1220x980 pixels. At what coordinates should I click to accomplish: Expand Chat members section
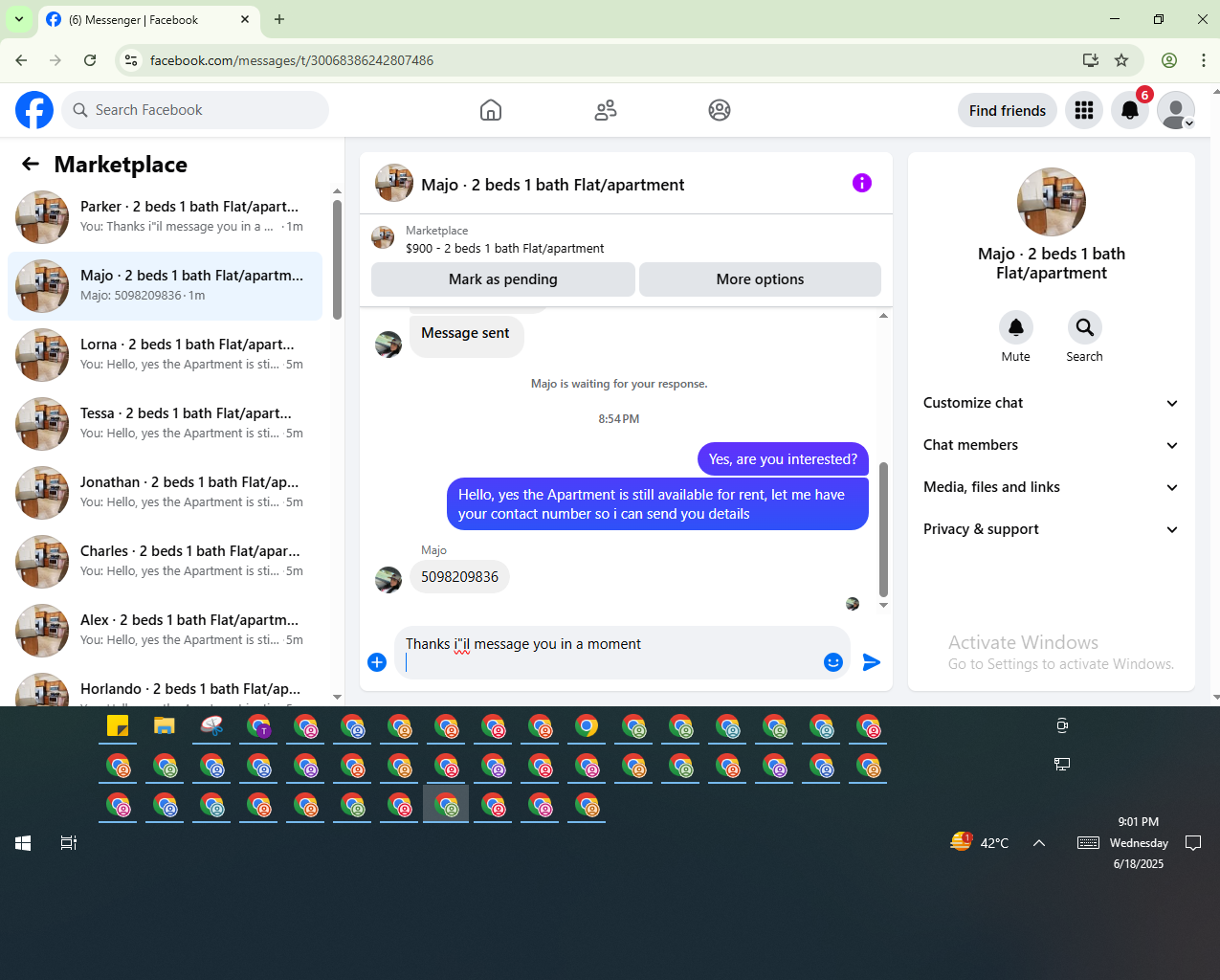pyautogui.click(x=1051, y=445)
